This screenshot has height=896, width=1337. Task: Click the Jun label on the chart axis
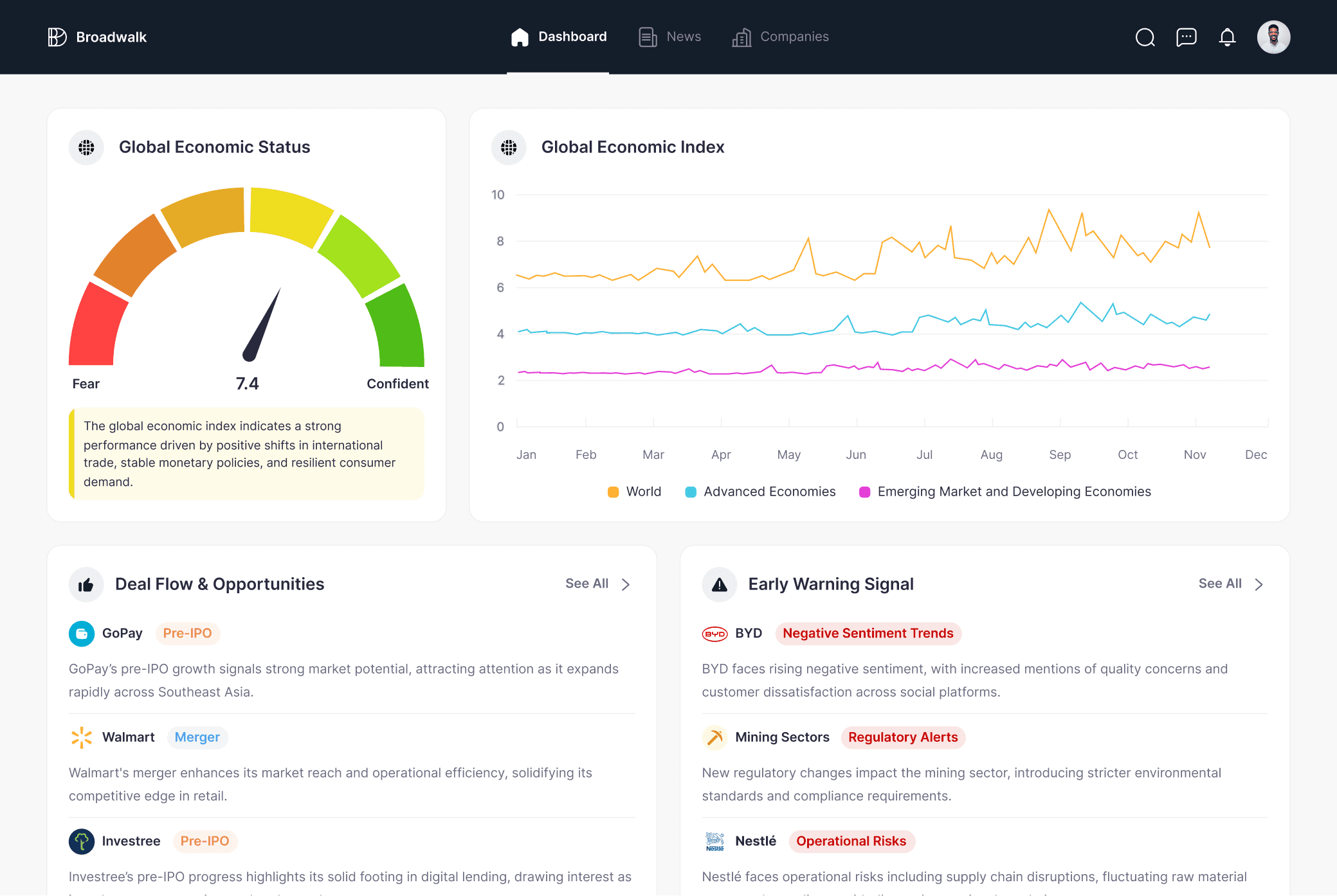(x=856, y=454)
